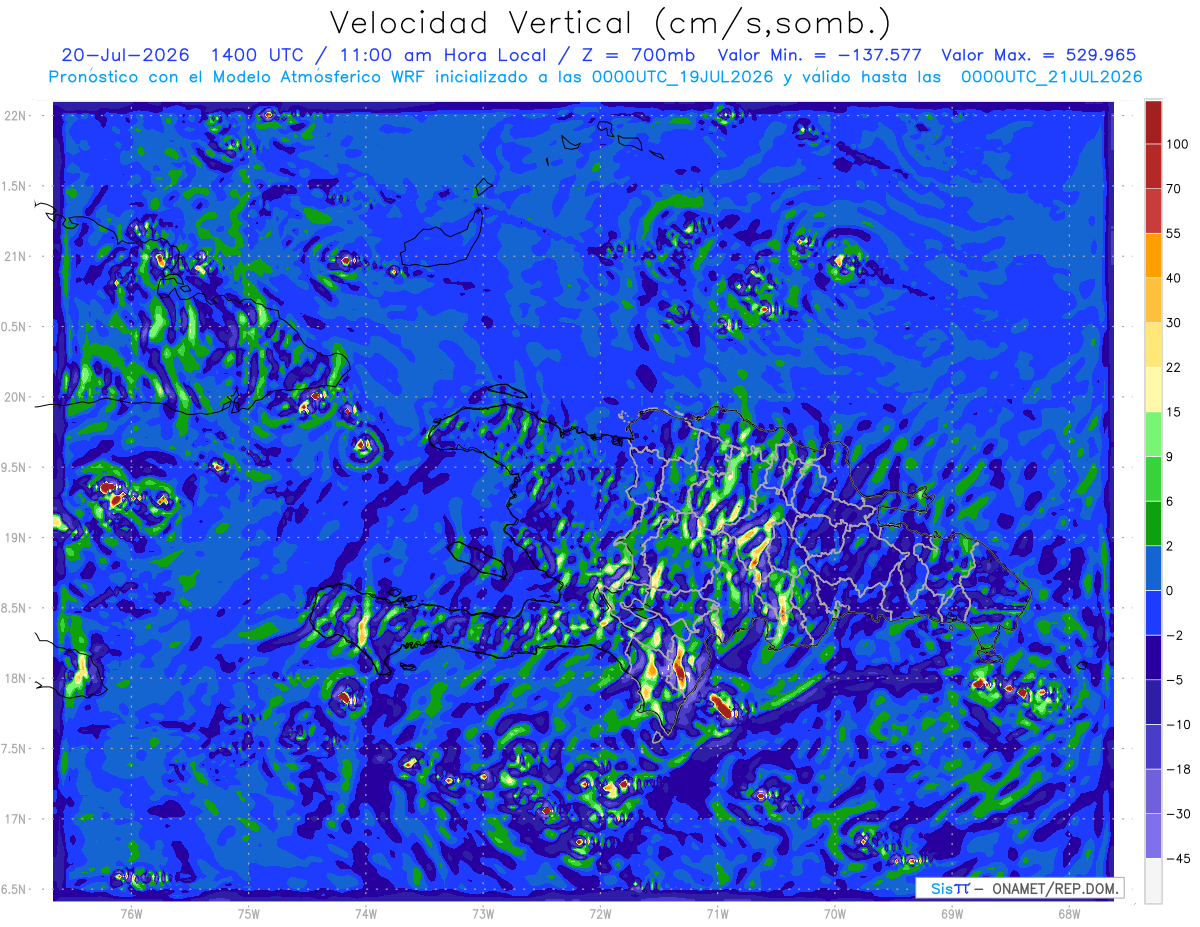This screenshot has width=1200, height=927.
Task: Click the legend value '-18'
Action: [x=1177, y=769]
